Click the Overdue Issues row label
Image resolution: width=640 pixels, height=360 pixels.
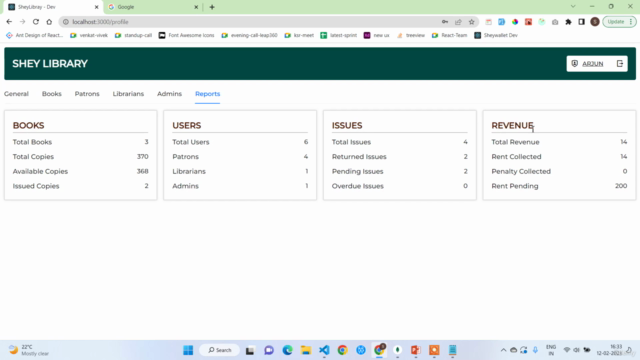(358, 186)
